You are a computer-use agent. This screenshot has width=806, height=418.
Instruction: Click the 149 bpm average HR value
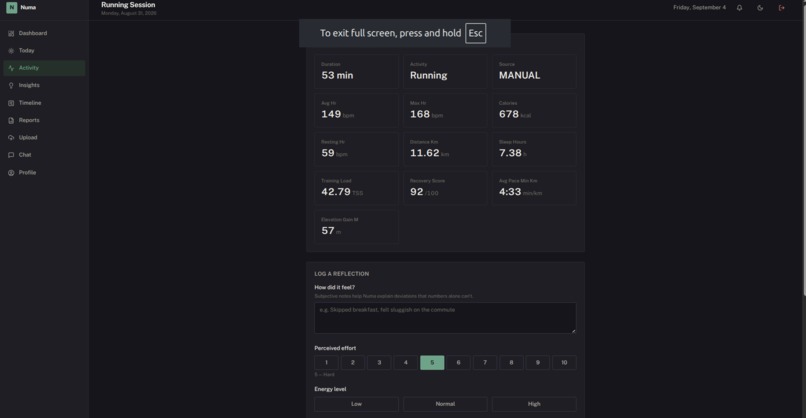click(337, 114)
